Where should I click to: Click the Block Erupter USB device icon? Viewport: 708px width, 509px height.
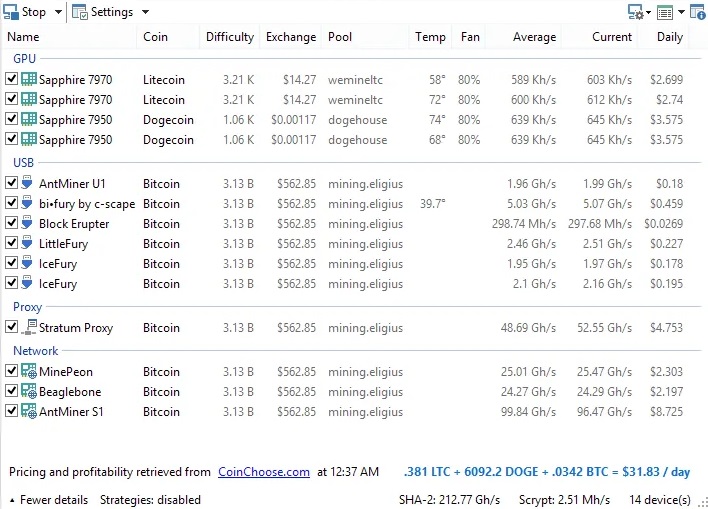(x=28, y=224)
